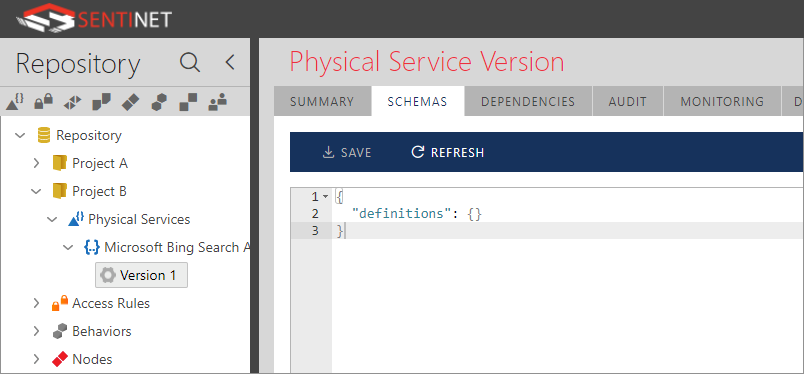Select Project B label in the tree
This screenshot has height=374, width=804.
pos(99,191)
